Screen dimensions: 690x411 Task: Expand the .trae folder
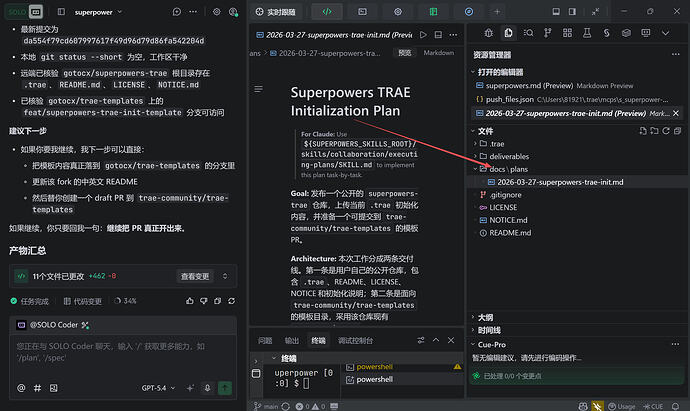pyautogui.click(x=497, y=144)
